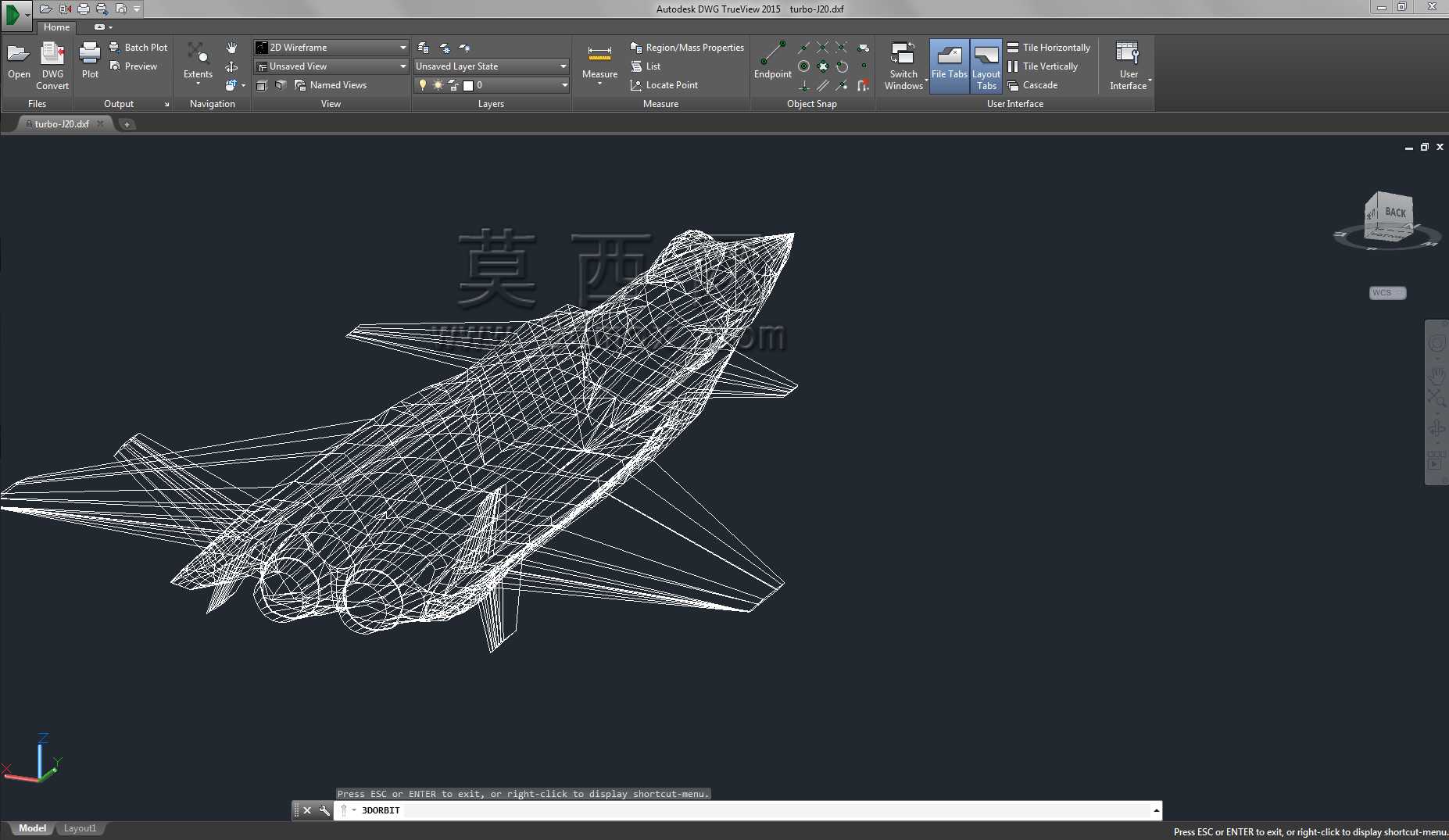Select the turbo-J20.dxf file tab
The height and width of the screenshot is (840, 1449).
coord(61,123)
